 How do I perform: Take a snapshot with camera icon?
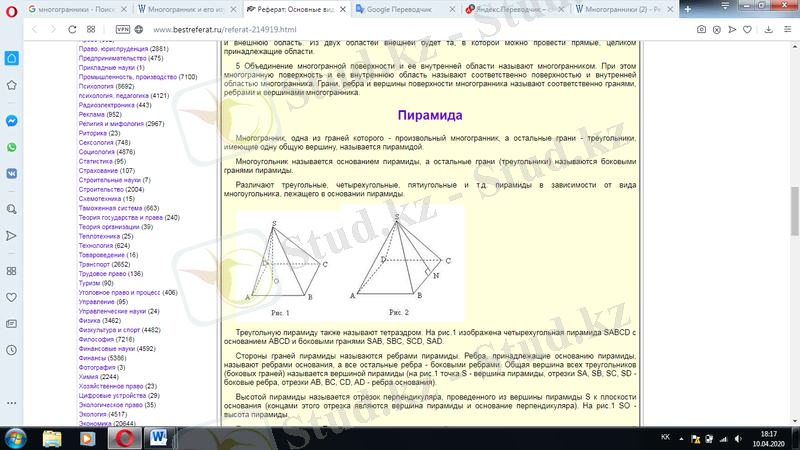pyautogui.click(x=702, y=30)
